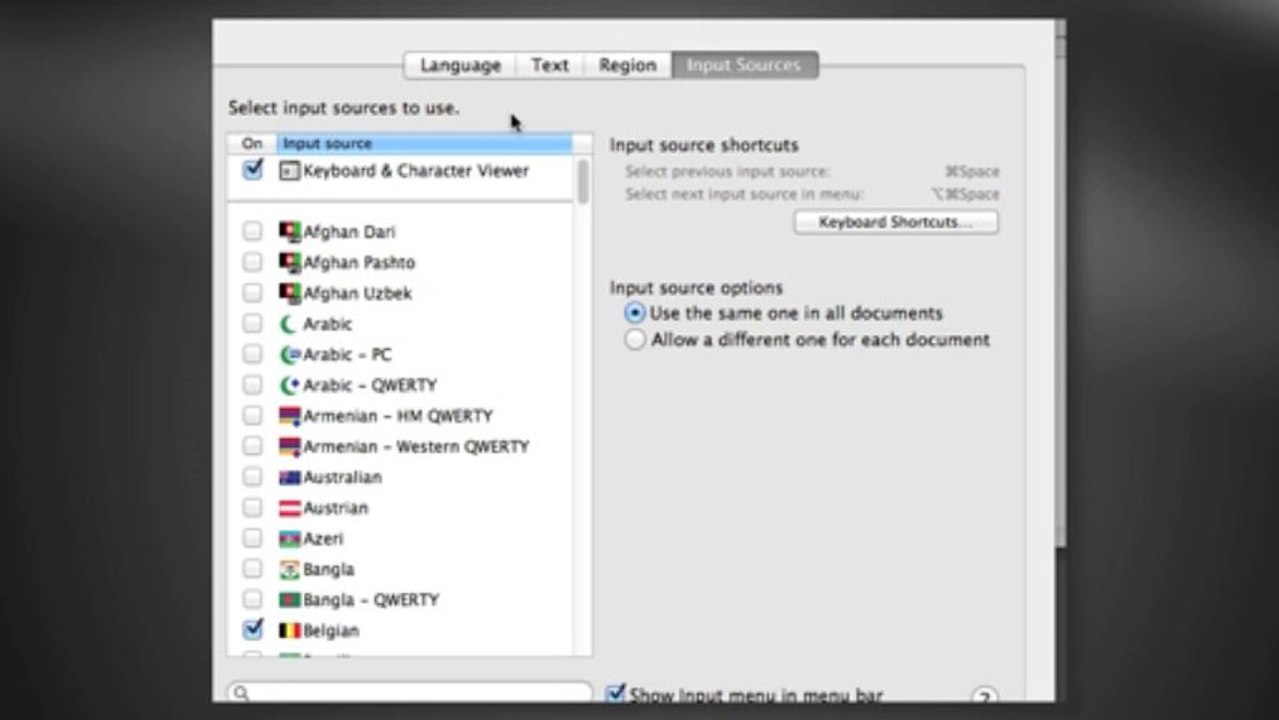The height and width of the screenshot is (720, 1279).
Task: Click the Australian flag icon
Action: tap(290, 477)
